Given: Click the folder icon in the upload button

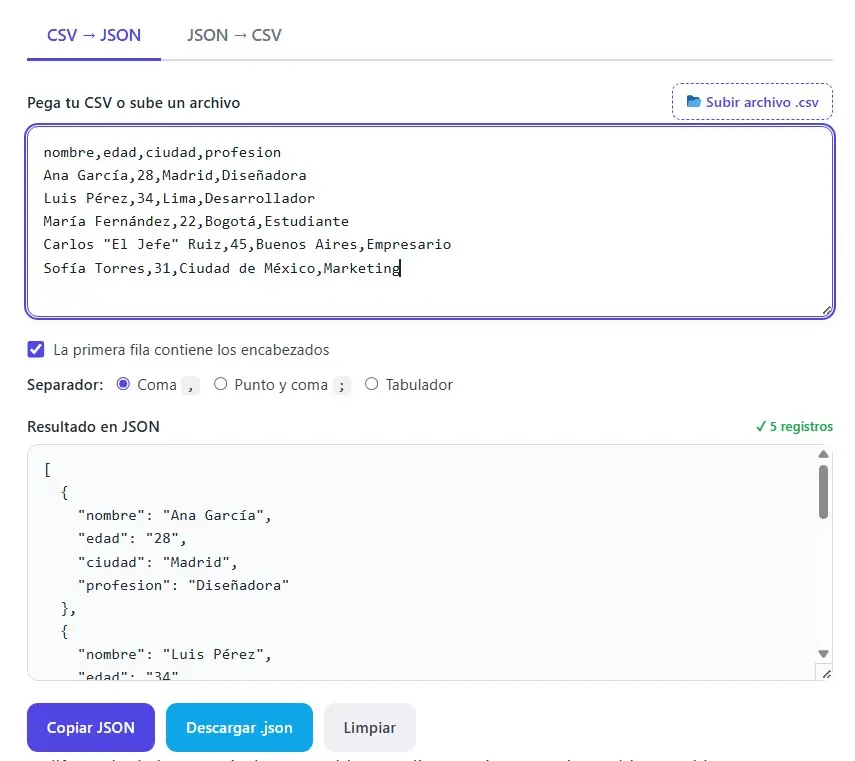Looking at the screenshot, I should pyautogui.click(x=693, y=101).
